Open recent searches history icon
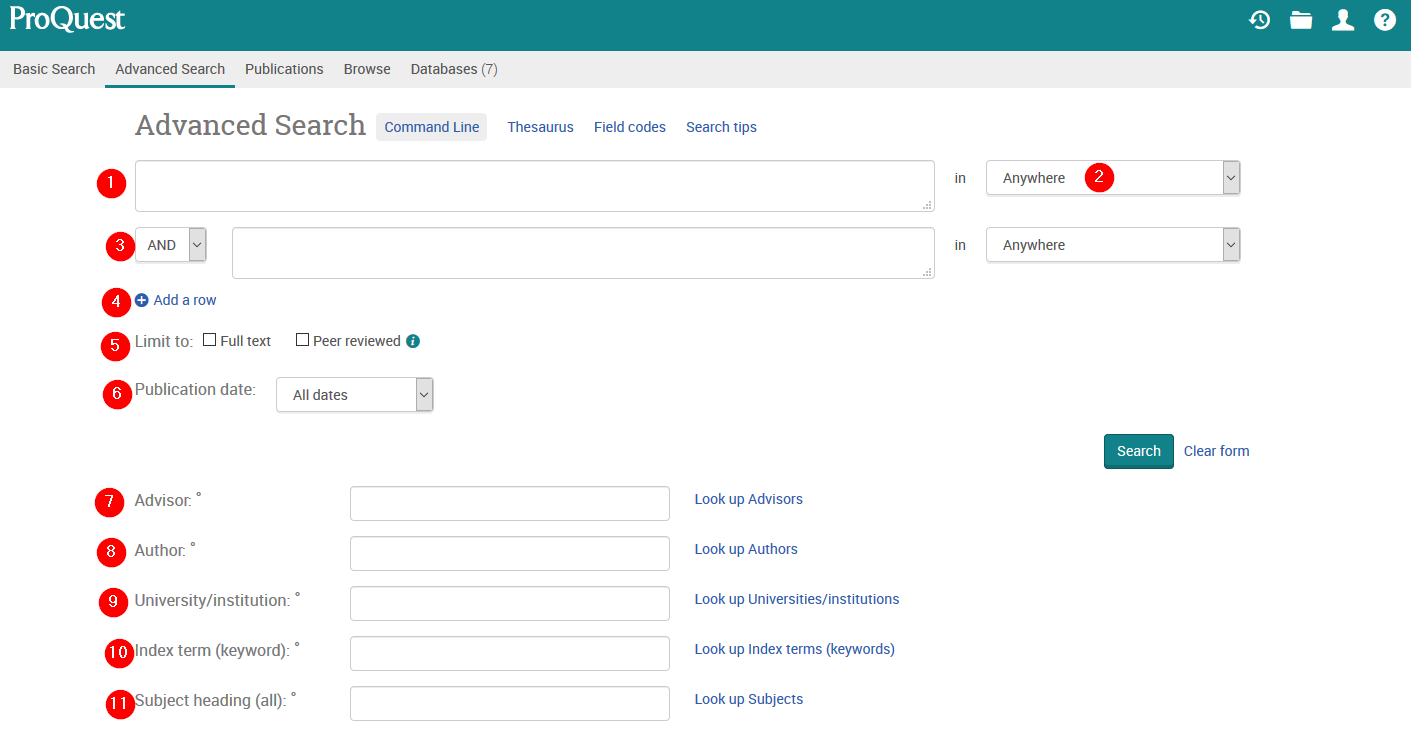 [1259, 20]
